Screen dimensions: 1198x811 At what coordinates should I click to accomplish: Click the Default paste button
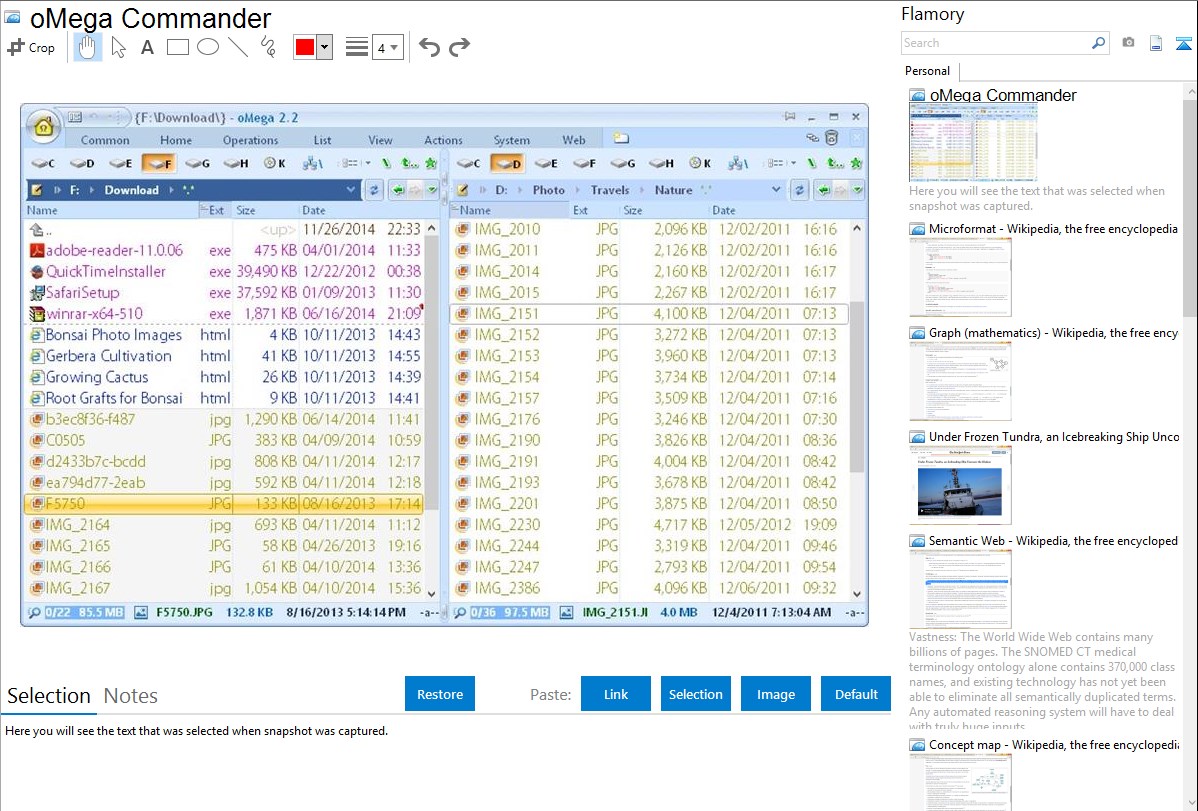pyautogui.click(x=856, y=694)
